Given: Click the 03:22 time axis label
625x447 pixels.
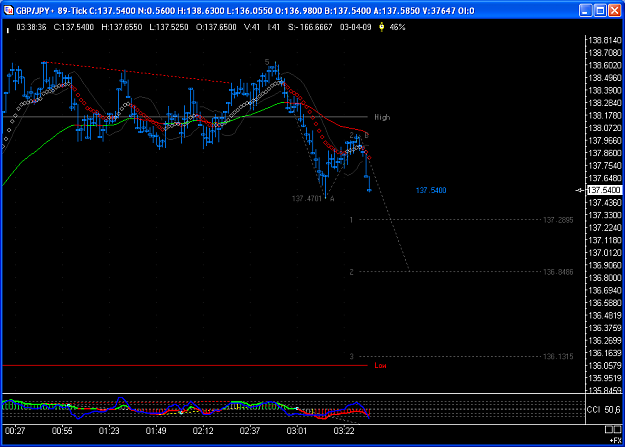Looking at the screenshot, I should (344, 431).
